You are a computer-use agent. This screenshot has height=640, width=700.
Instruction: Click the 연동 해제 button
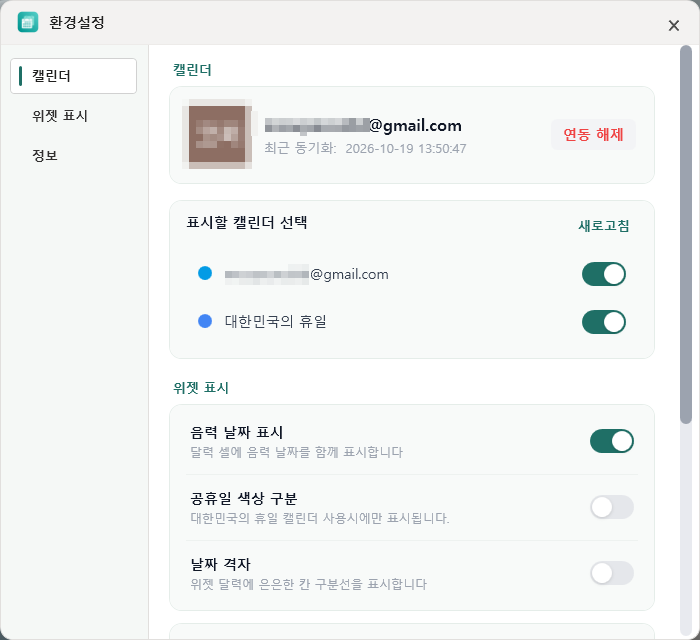pyautogui.click(x=593, y=134)
